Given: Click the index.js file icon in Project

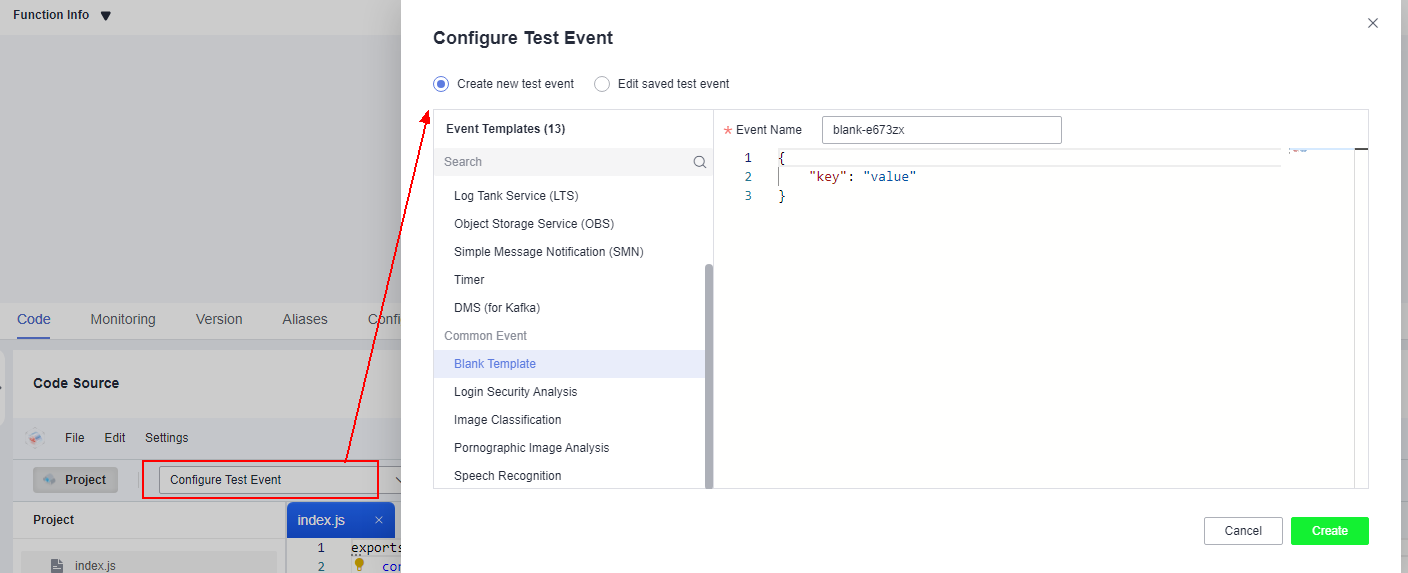Looking at the screenshot, I should click(x=58, y=565).
